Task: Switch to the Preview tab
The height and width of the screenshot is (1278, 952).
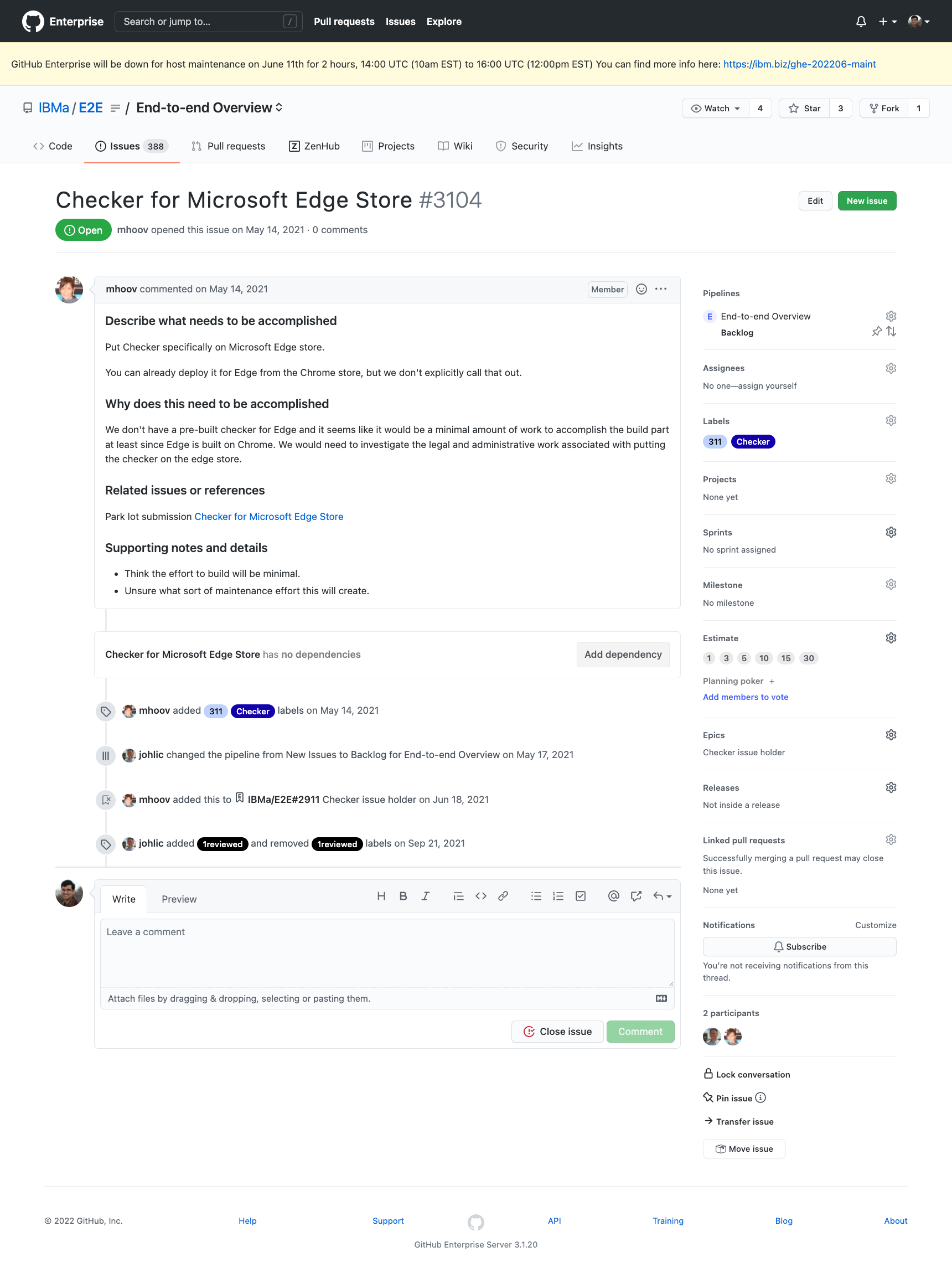Action: point(179,899)
